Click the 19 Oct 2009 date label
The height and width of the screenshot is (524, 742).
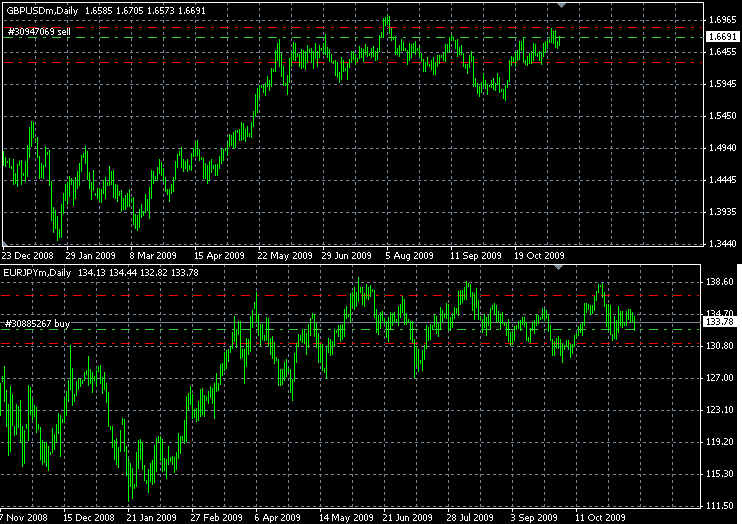point(539,256)
